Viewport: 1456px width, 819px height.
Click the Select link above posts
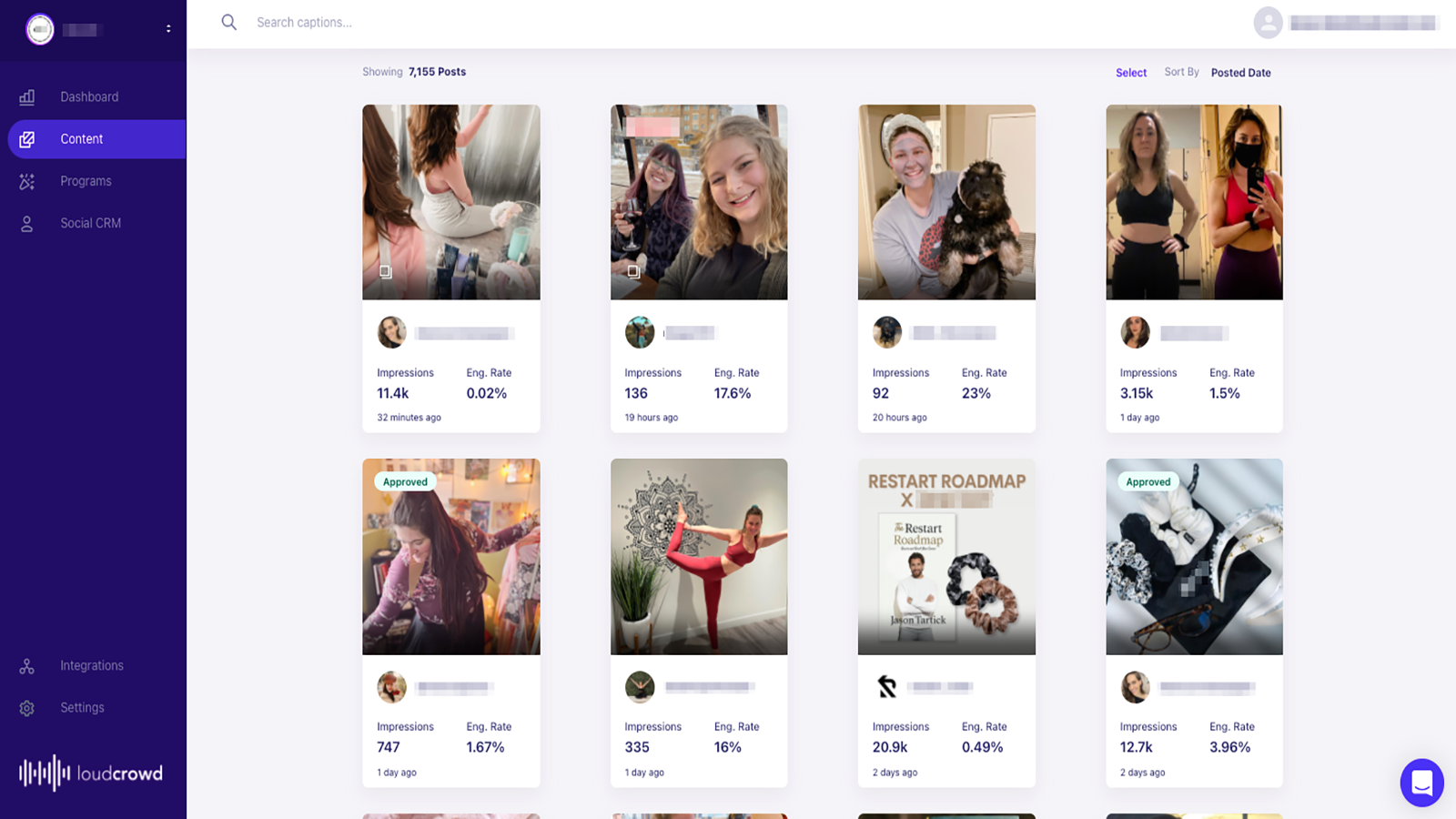pos(1131,73)
